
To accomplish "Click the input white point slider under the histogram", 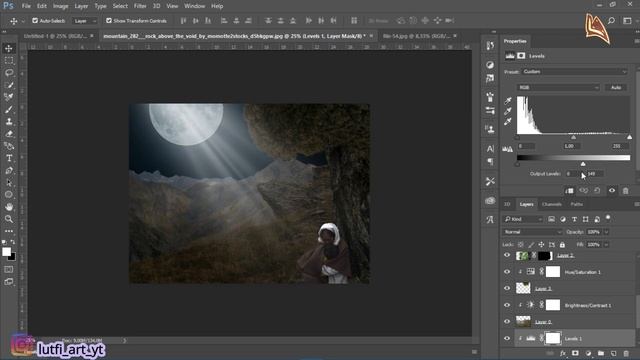I will click(629, 138).
